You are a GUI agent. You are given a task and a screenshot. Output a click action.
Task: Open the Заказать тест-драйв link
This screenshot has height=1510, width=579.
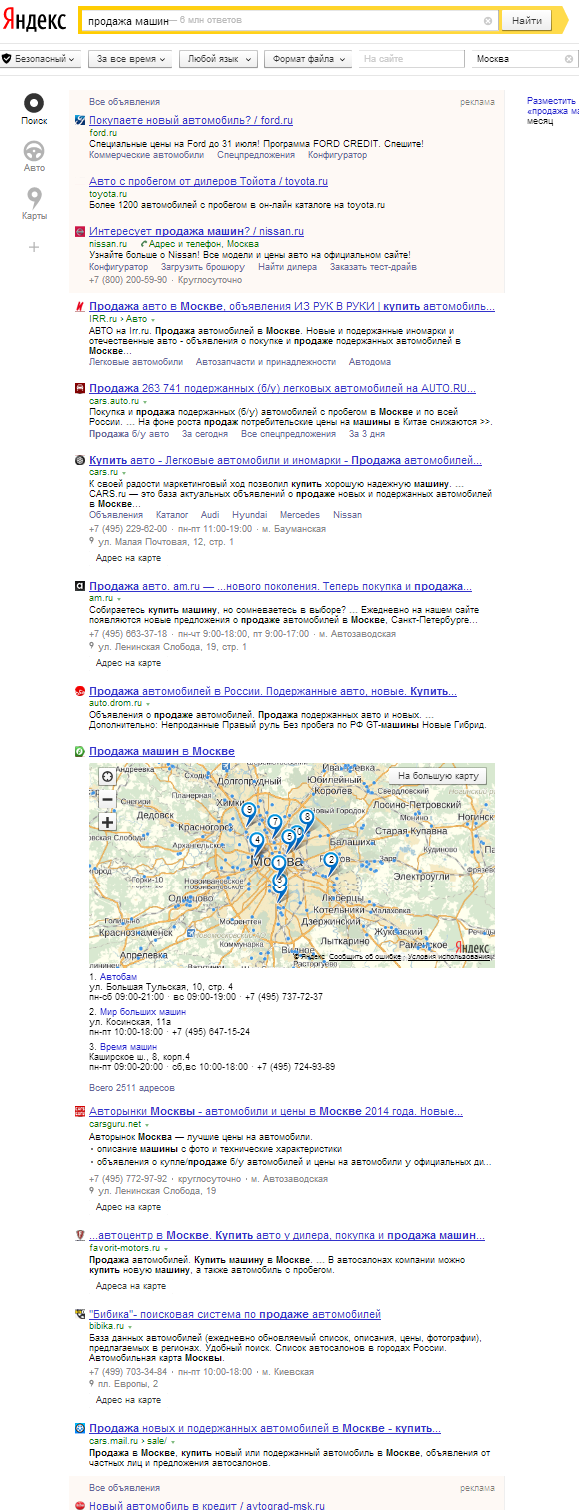(374, 267)
